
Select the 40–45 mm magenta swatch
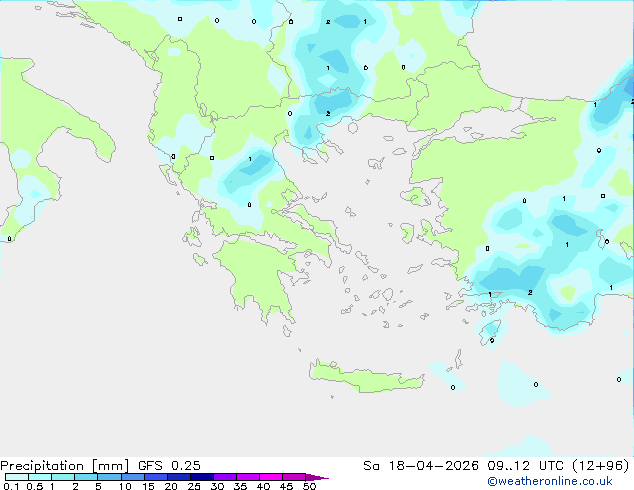click(x=271, y=477)
